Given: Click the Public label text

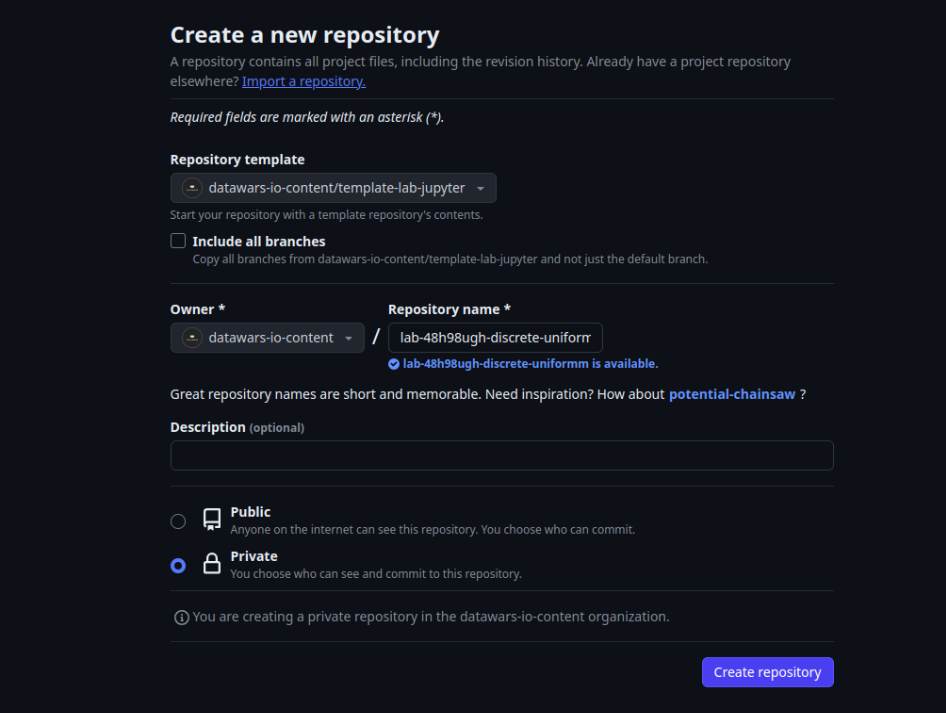Looking at the screenshot, I should pos(250,512).
